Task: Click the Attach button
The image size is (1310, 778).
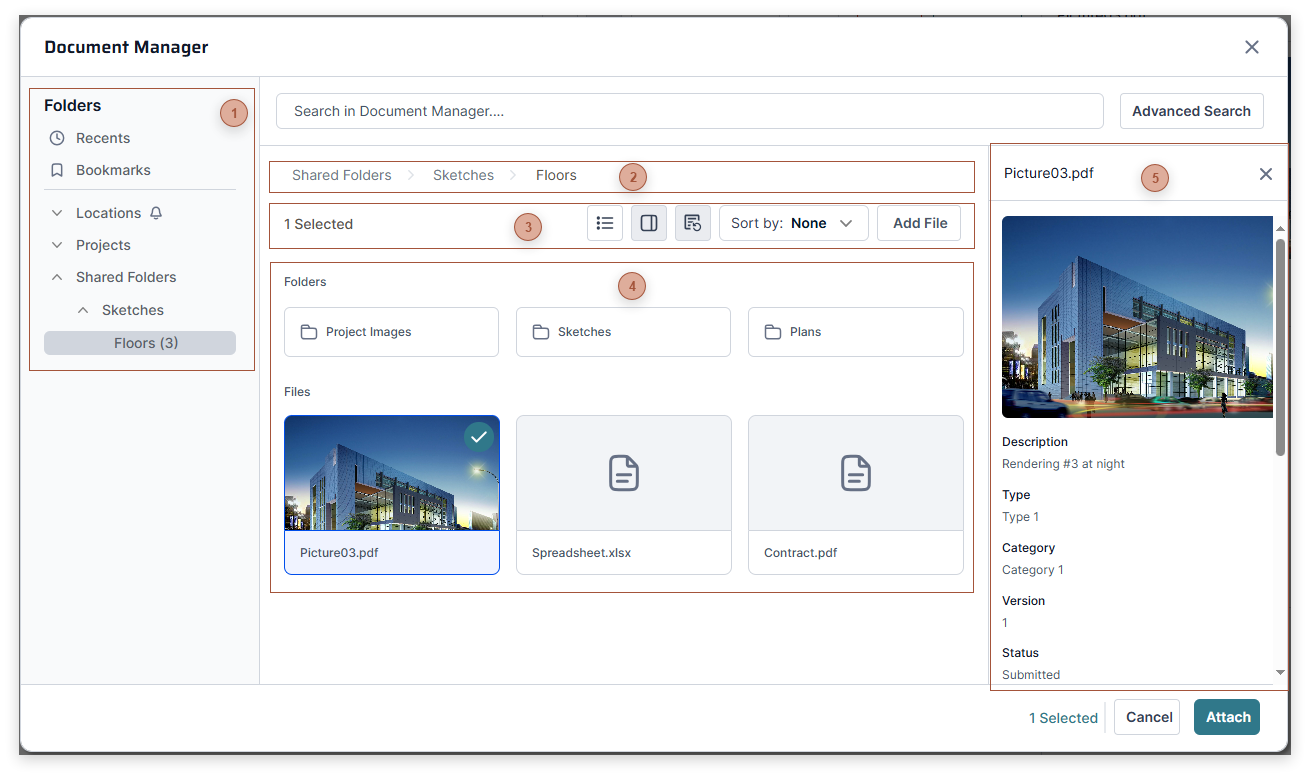Action: (1227, 717)
